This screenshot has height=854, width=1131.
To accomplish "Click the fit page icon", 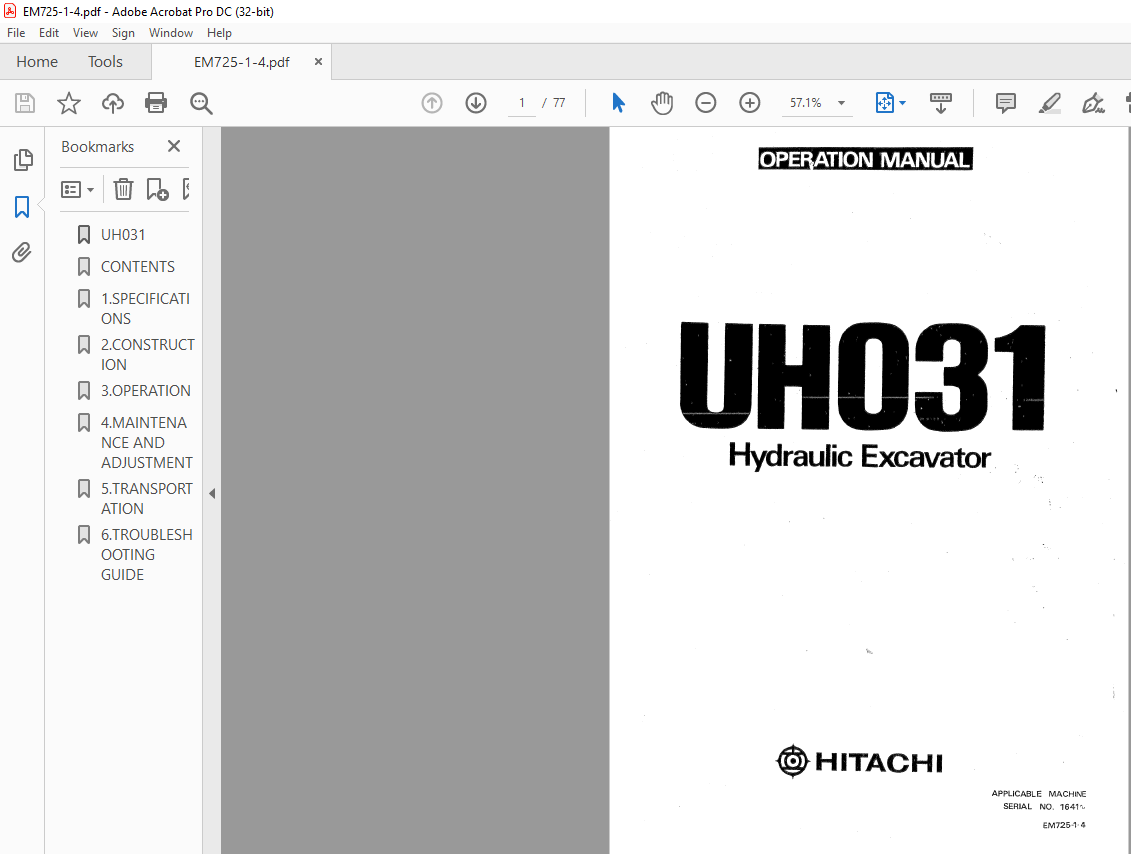I will [884, 103].
